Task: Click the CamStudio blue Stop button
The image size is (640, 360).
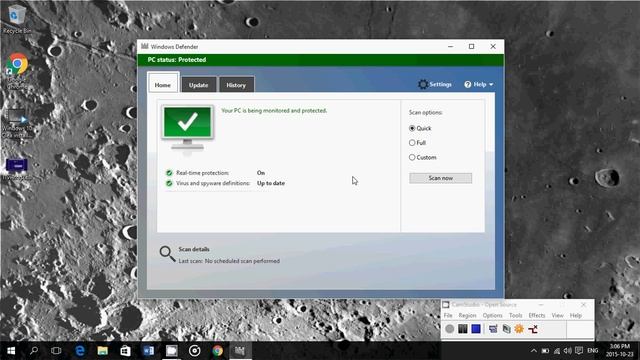Action: point(476,329)
